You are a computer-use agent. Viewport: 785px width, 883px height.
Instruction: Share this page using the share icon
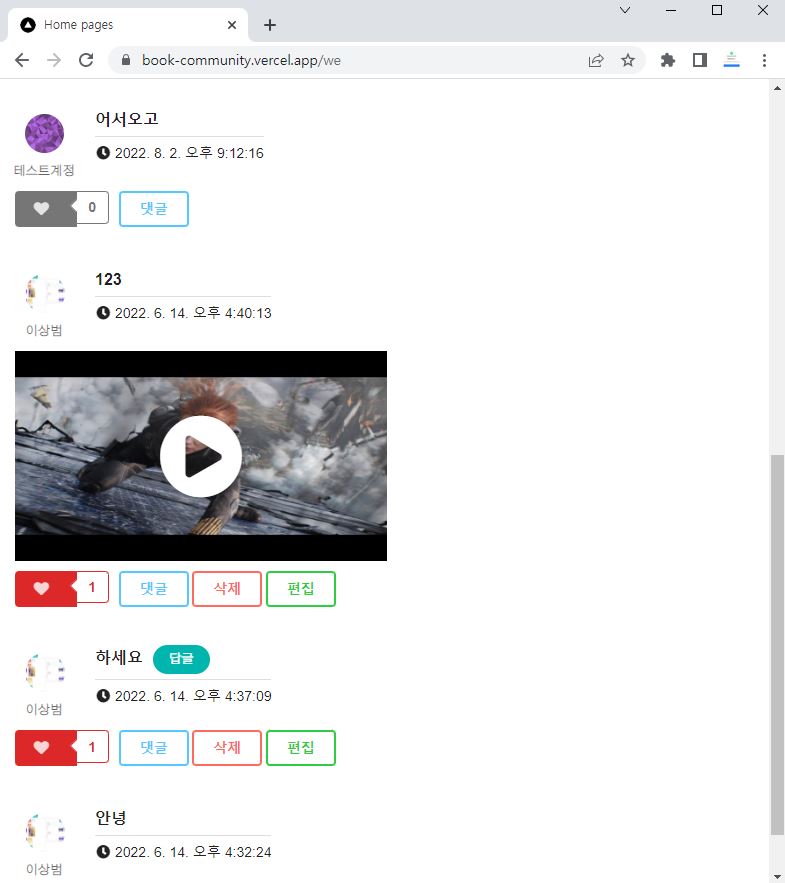[x=596, y=60]
